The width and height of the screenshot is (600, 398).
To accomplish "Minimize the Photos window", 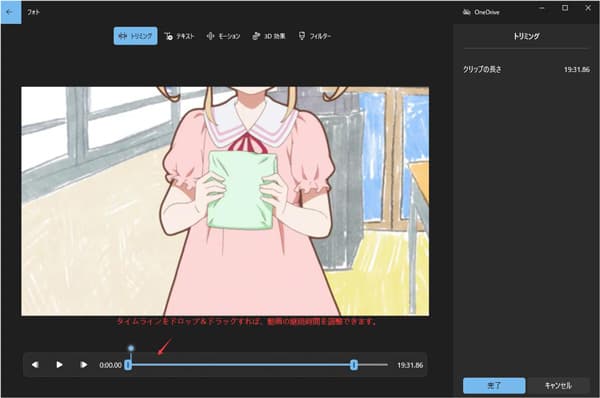I will (541, 8).
